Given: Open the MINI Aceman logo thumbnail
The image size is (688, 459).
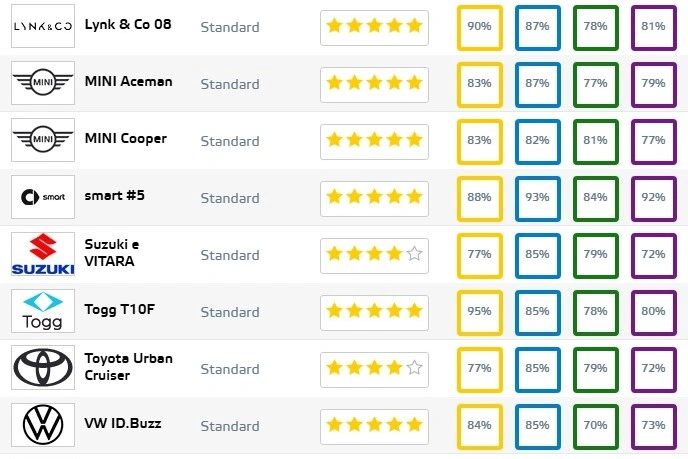Looking at the screenshot, I should pos(43,83).
